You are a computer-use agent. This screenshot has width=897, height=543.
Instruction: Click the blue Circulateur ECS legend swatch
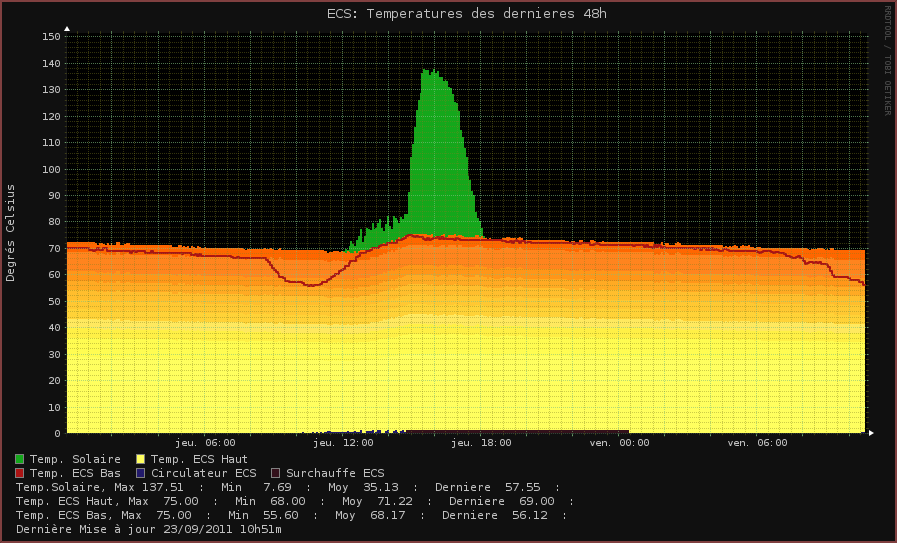140,473
